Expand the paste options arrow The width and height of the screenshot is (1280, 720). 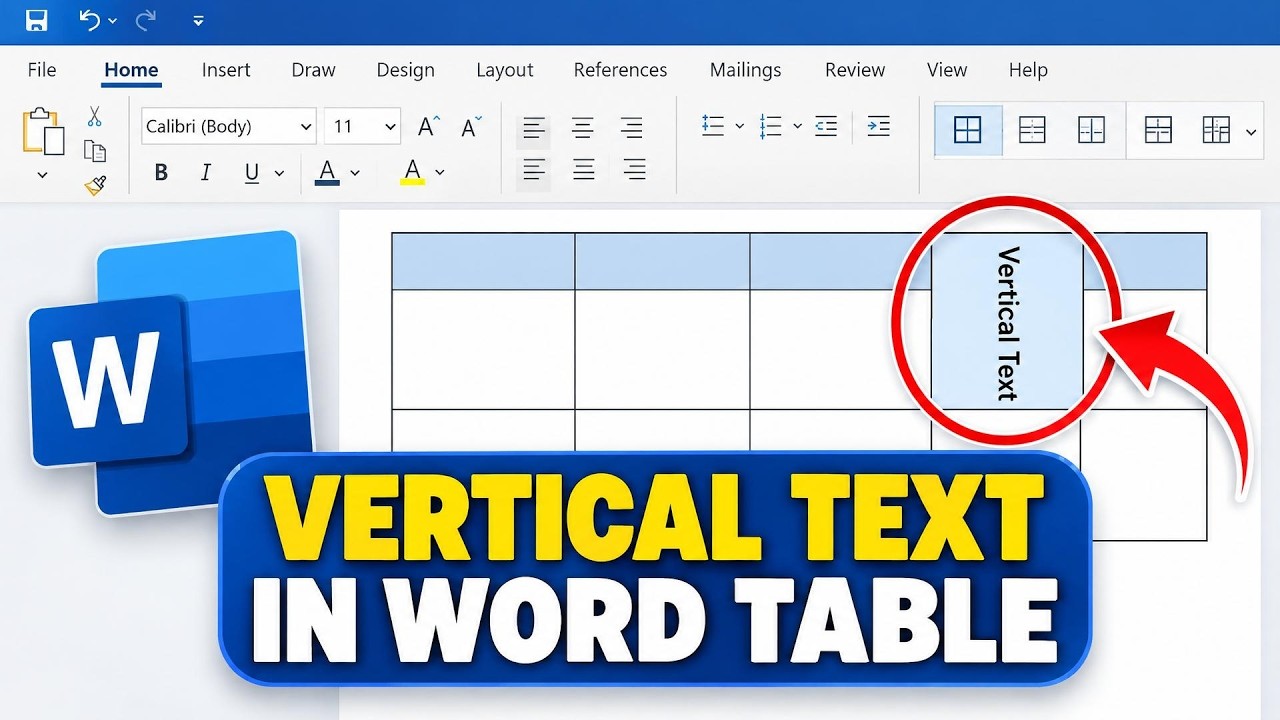click(42, 175)
